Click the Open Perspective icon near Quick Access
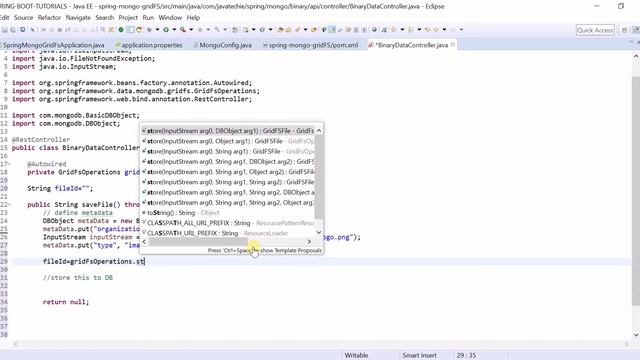Screen dimensions: 640x360 tap(624, 30)
